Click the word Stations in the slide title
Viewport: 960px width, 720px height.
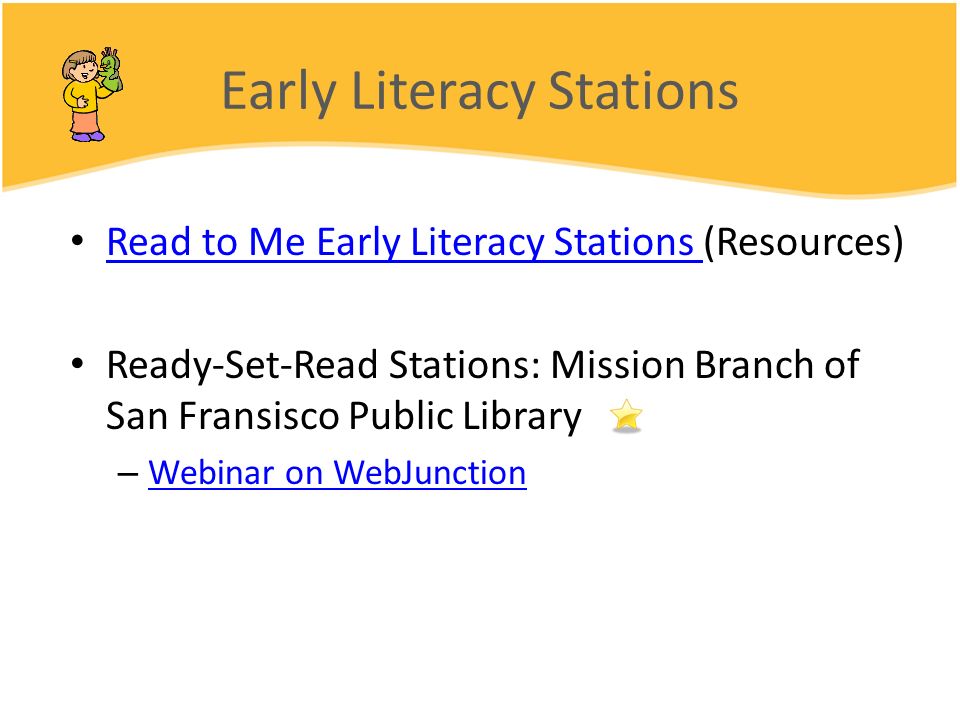[x=643, y=91]
